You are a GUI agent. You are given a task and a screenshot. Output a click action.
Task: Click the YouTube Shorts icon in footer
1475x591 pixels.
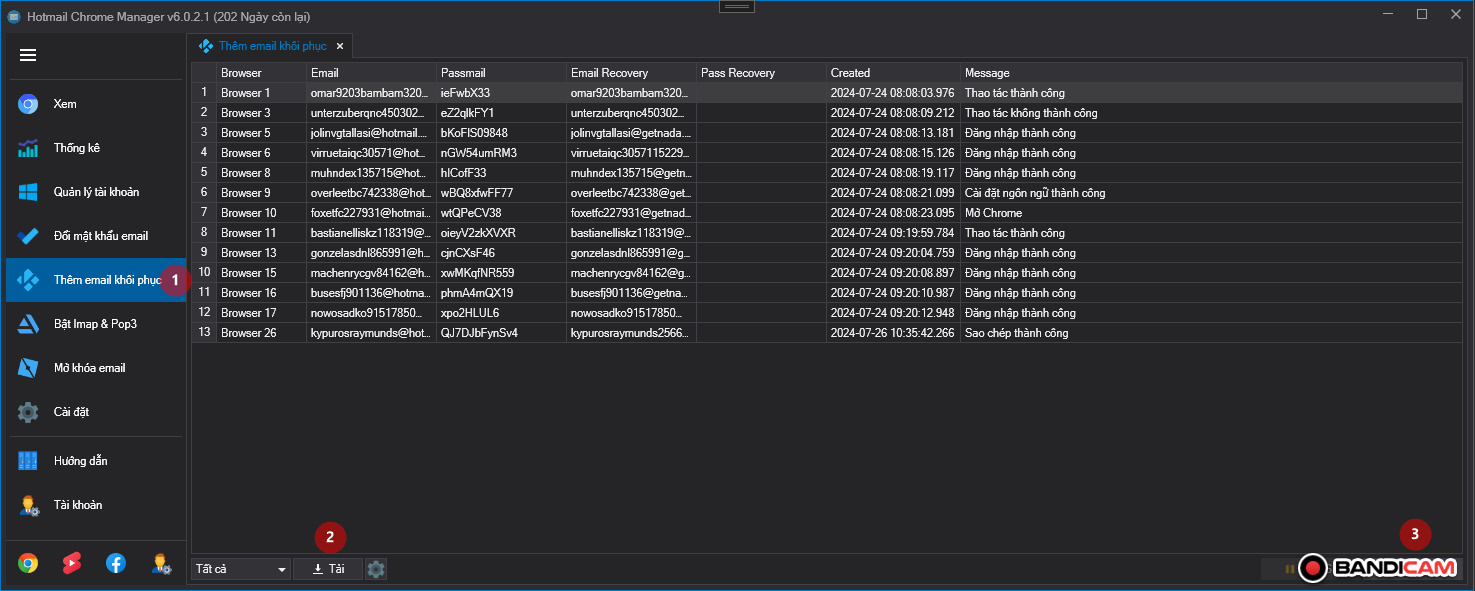coord(72,563)
